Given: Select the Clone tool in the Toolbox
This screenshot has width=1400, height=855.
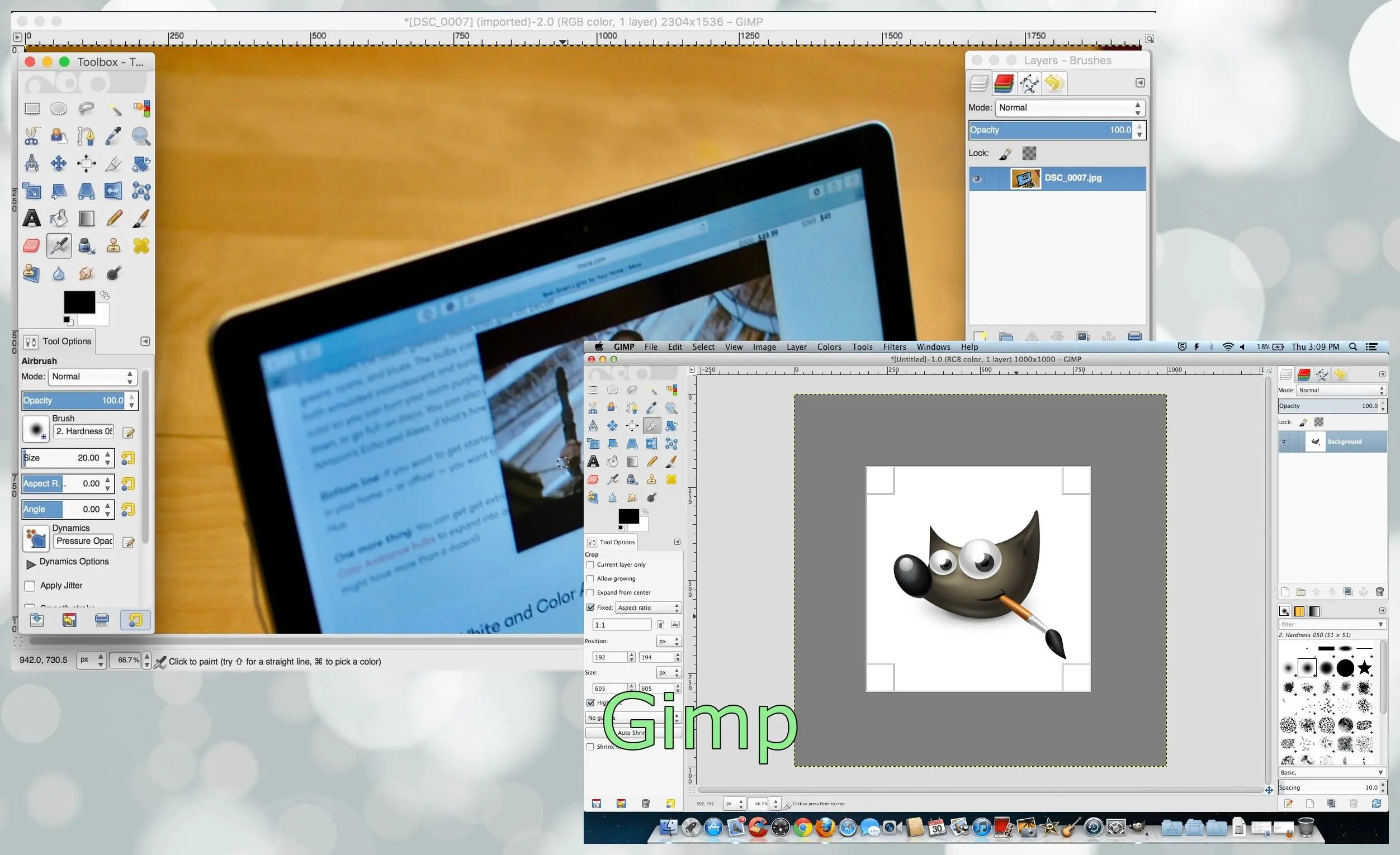Looking at the screenshot, I should (x=113, y=246).
